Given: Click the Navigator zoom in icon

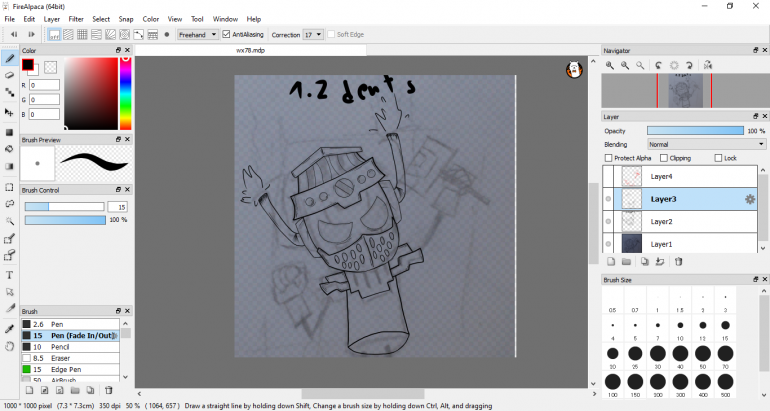Looking at the screenshot, I should click(609, 65).
